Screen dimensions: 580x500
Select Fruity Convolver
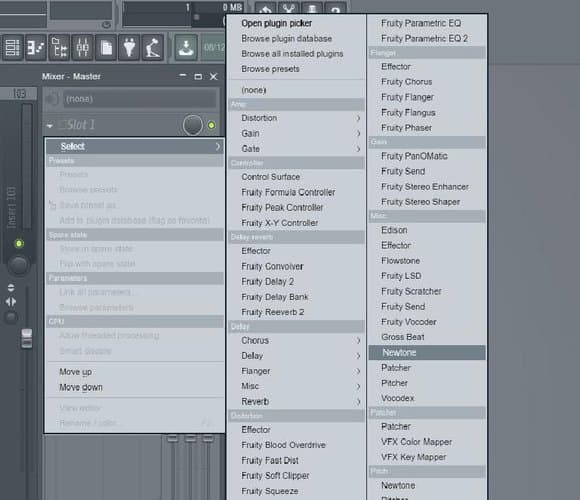click(296, 266)
